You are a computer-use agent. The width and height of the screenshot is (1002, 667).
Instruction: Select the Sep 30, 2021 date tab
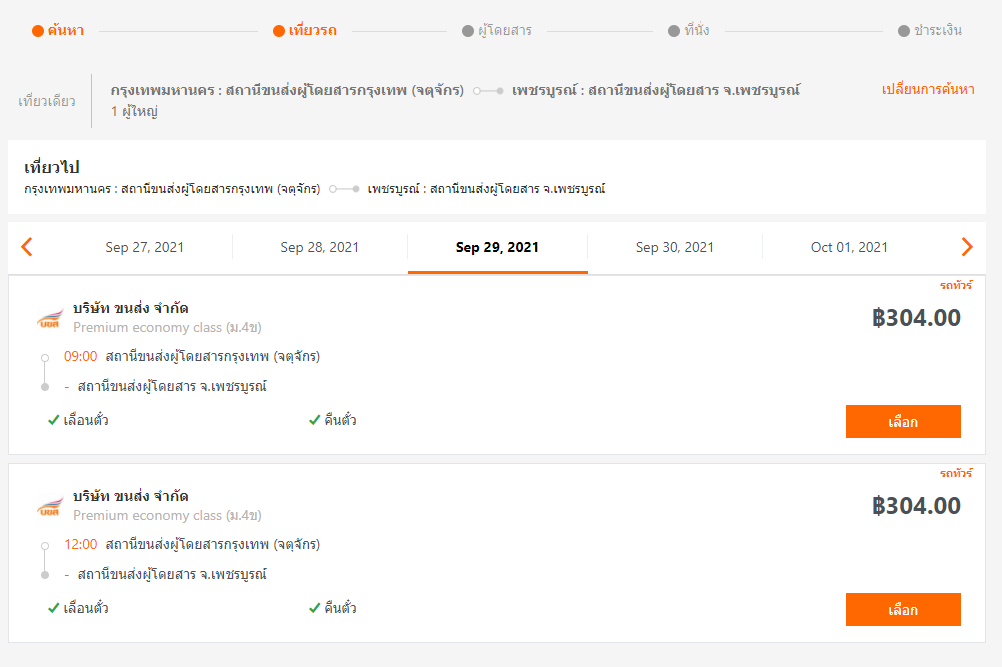pyautogui.click(x=675, y=247)
